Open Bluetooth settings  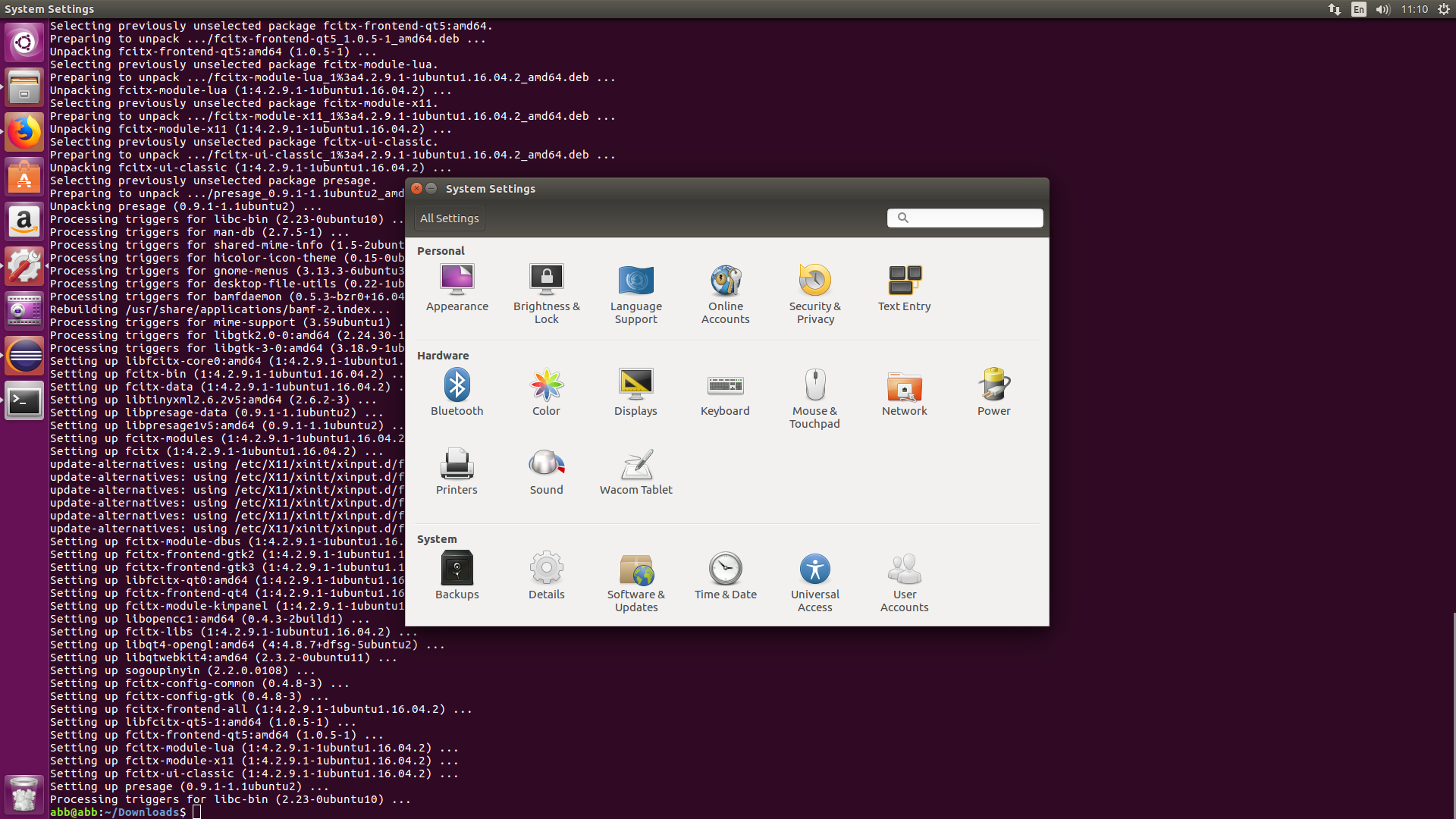click(x=457, y=393)
